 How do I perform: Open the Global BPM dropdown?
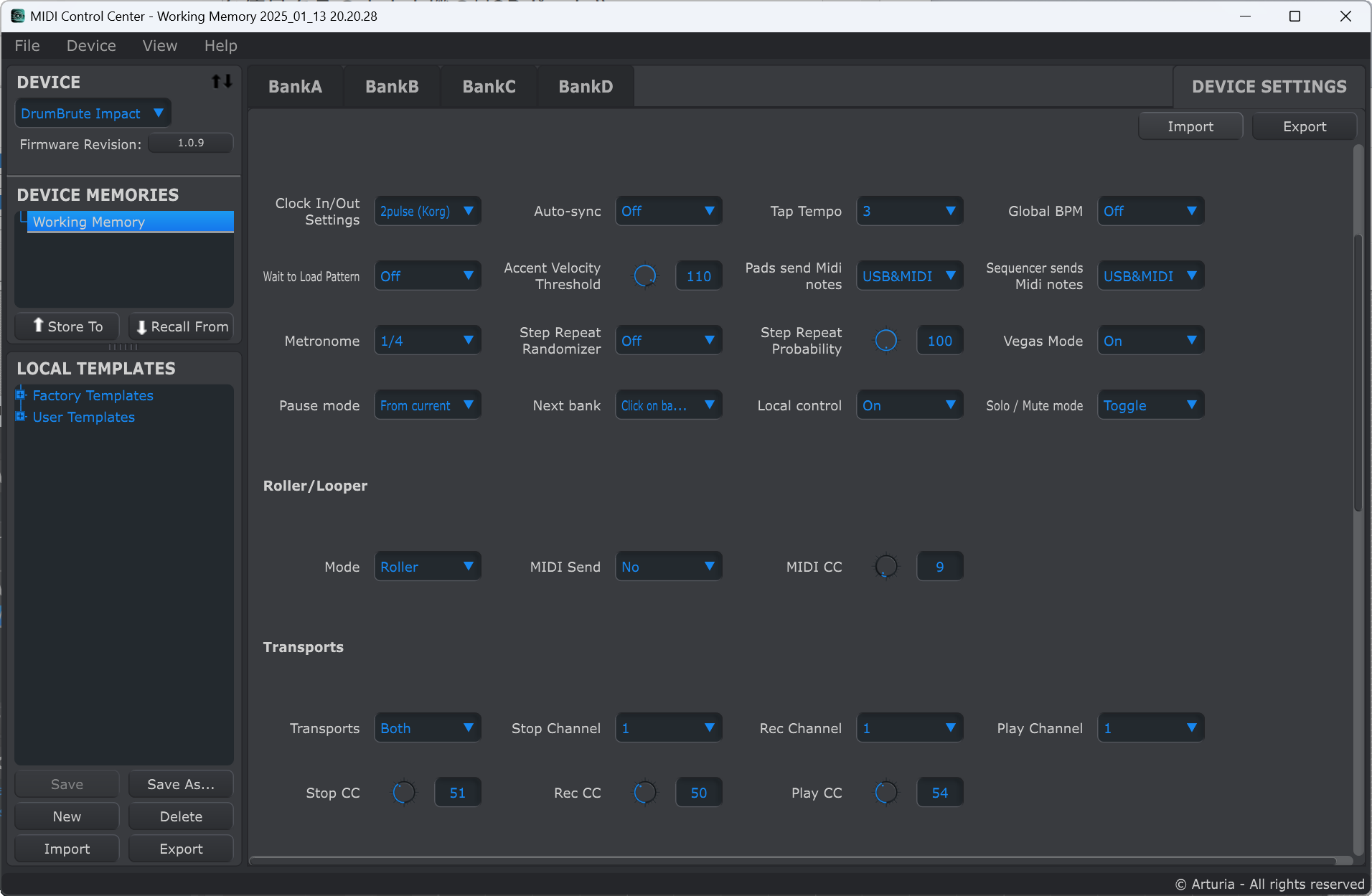[1151, 211]
